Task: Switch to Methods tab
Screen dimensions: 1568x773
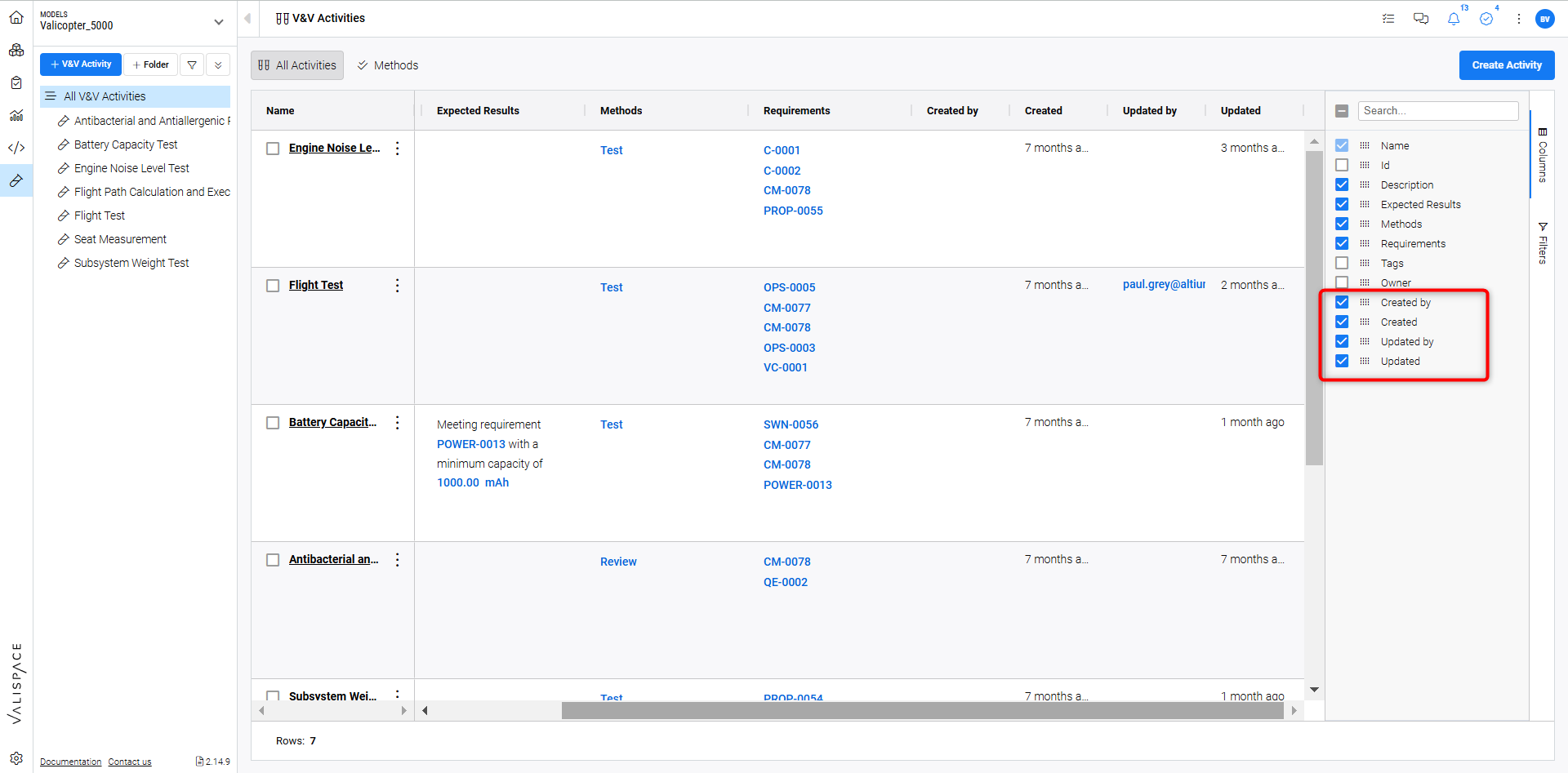Action: coord(388,65)
